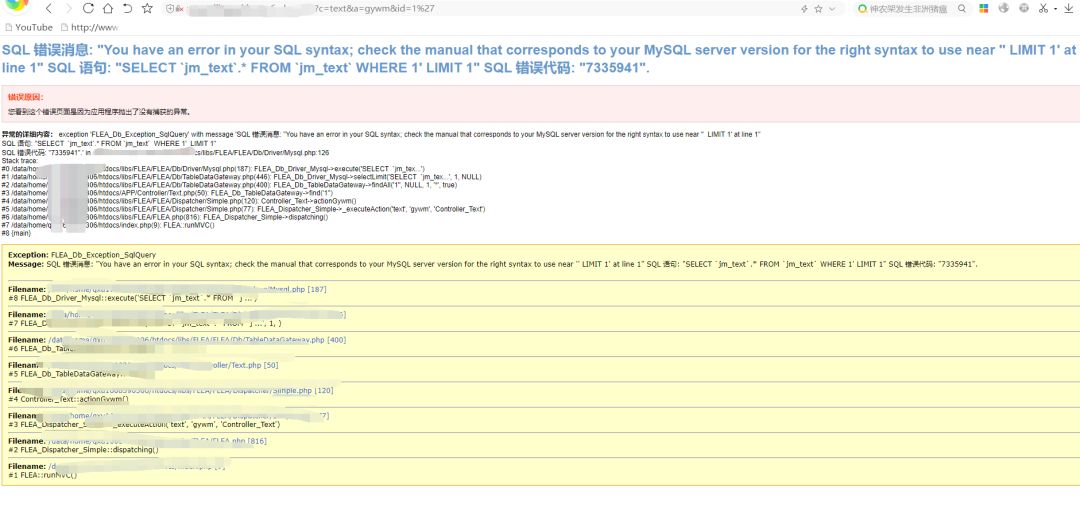The image size is (1080, 508).
Task: Click the '#8 {main}' line
Action: pos(16,233)
